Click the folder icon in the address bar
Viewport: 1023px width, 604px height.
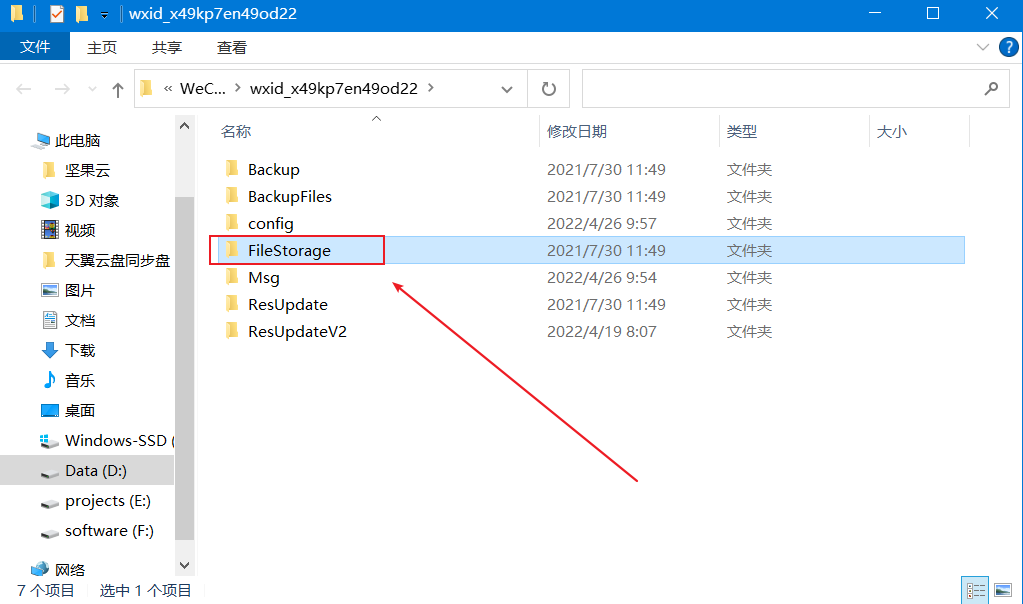coord(147,88)
